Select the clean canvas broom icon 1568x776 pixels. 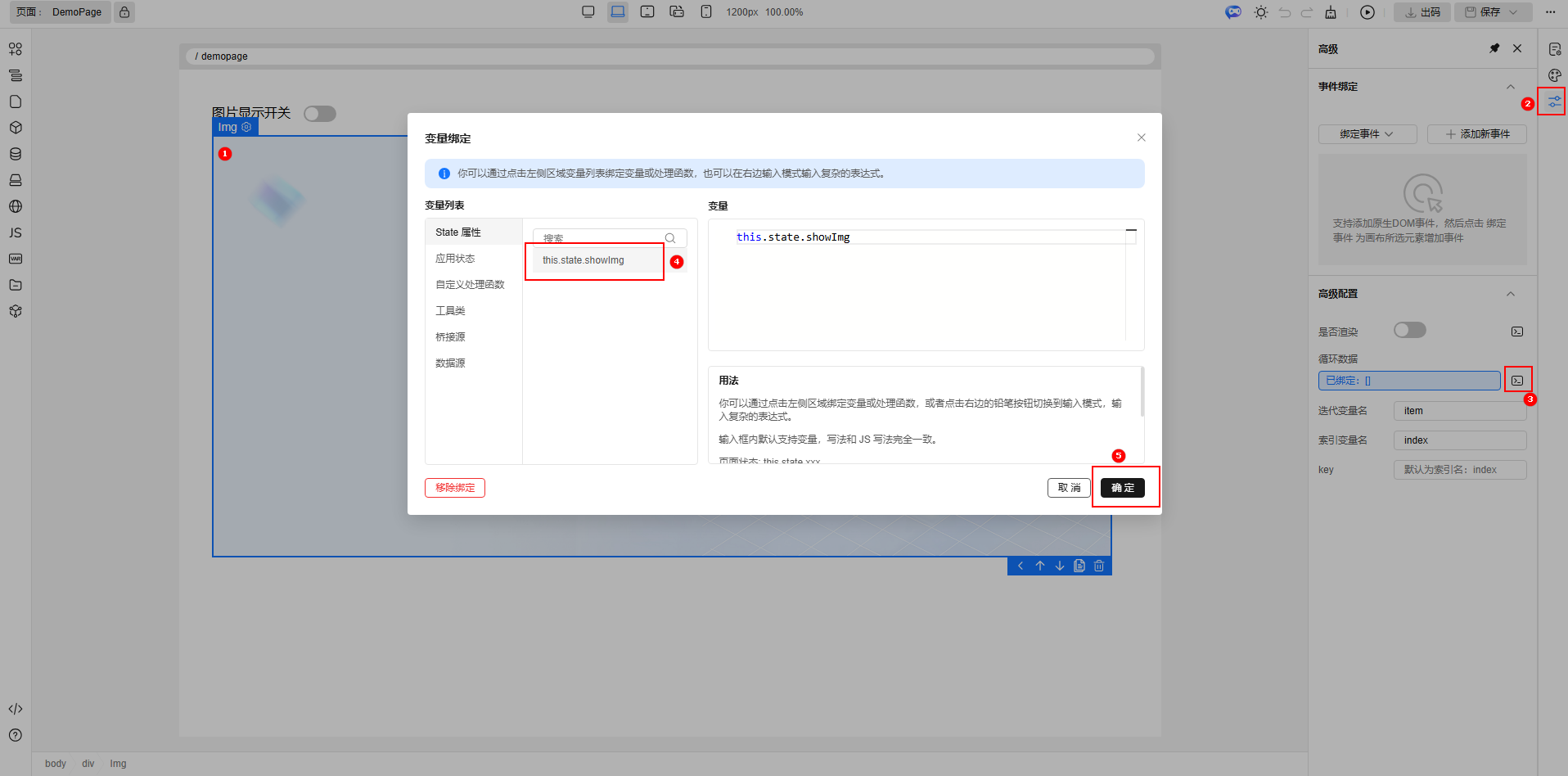[x=1331, y=11]
